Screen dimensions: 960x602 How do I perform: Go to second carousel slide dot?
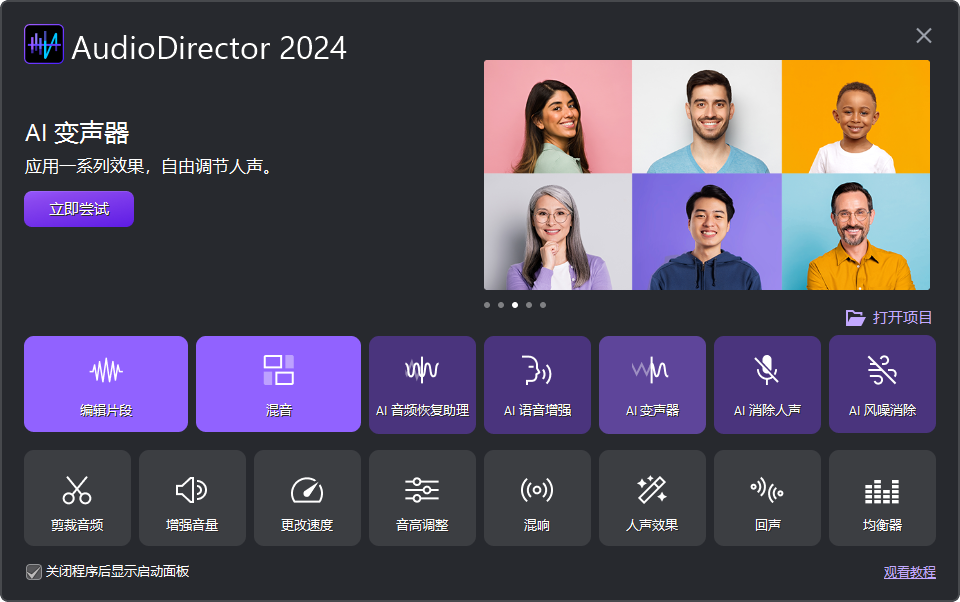(x=501, y=305)
